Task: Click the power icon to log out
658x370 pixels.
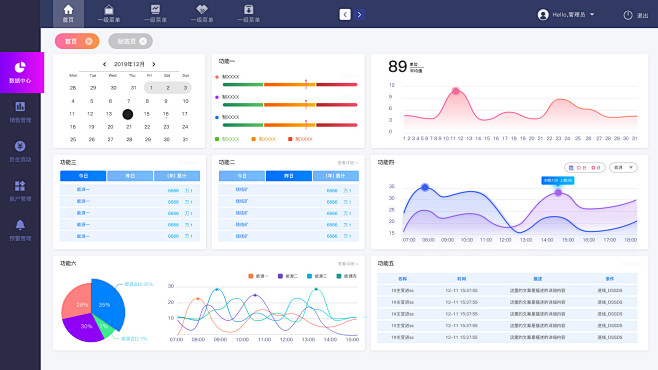Action: (x=628, y=15)
